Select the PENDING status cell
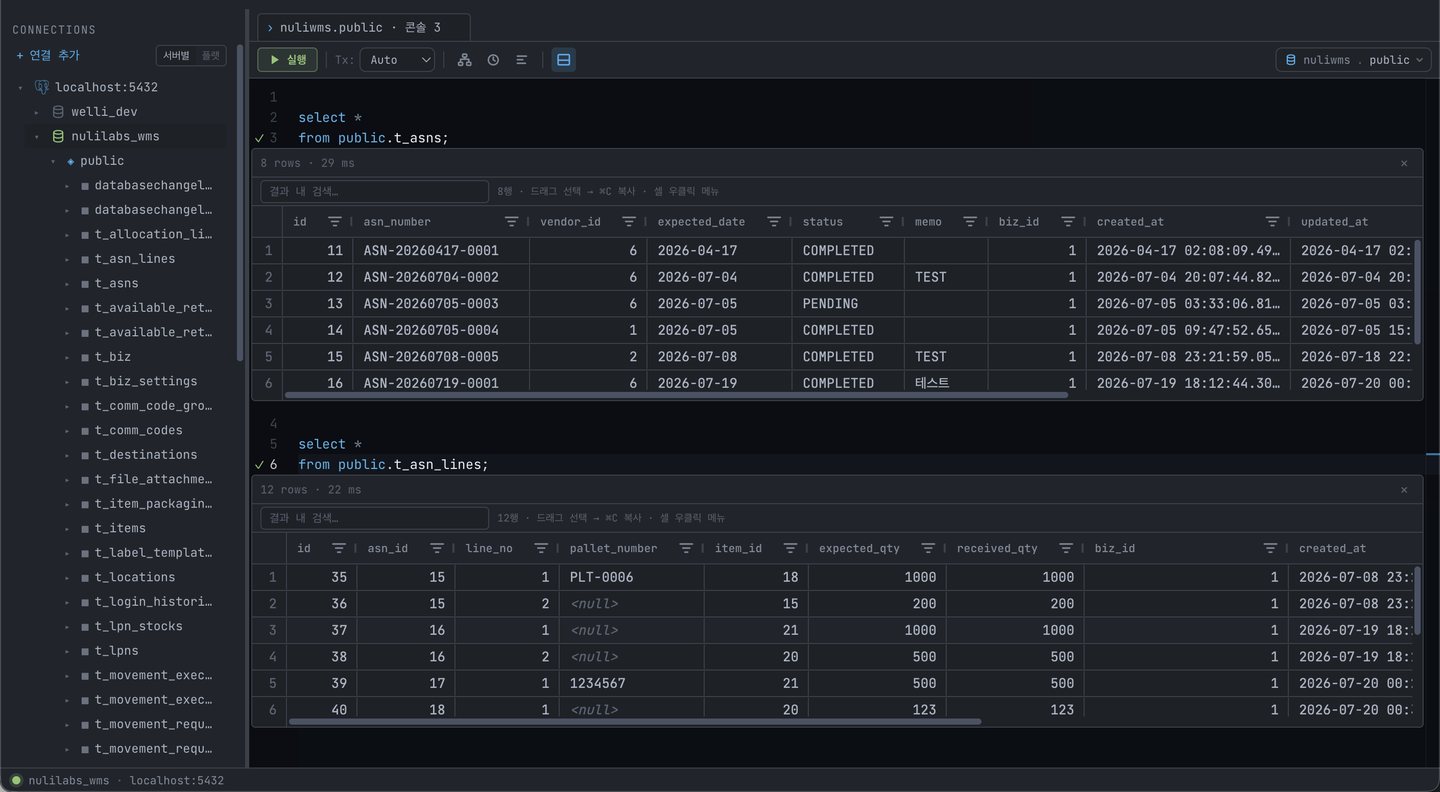1440x792 pixels. [x=848, y=304]
